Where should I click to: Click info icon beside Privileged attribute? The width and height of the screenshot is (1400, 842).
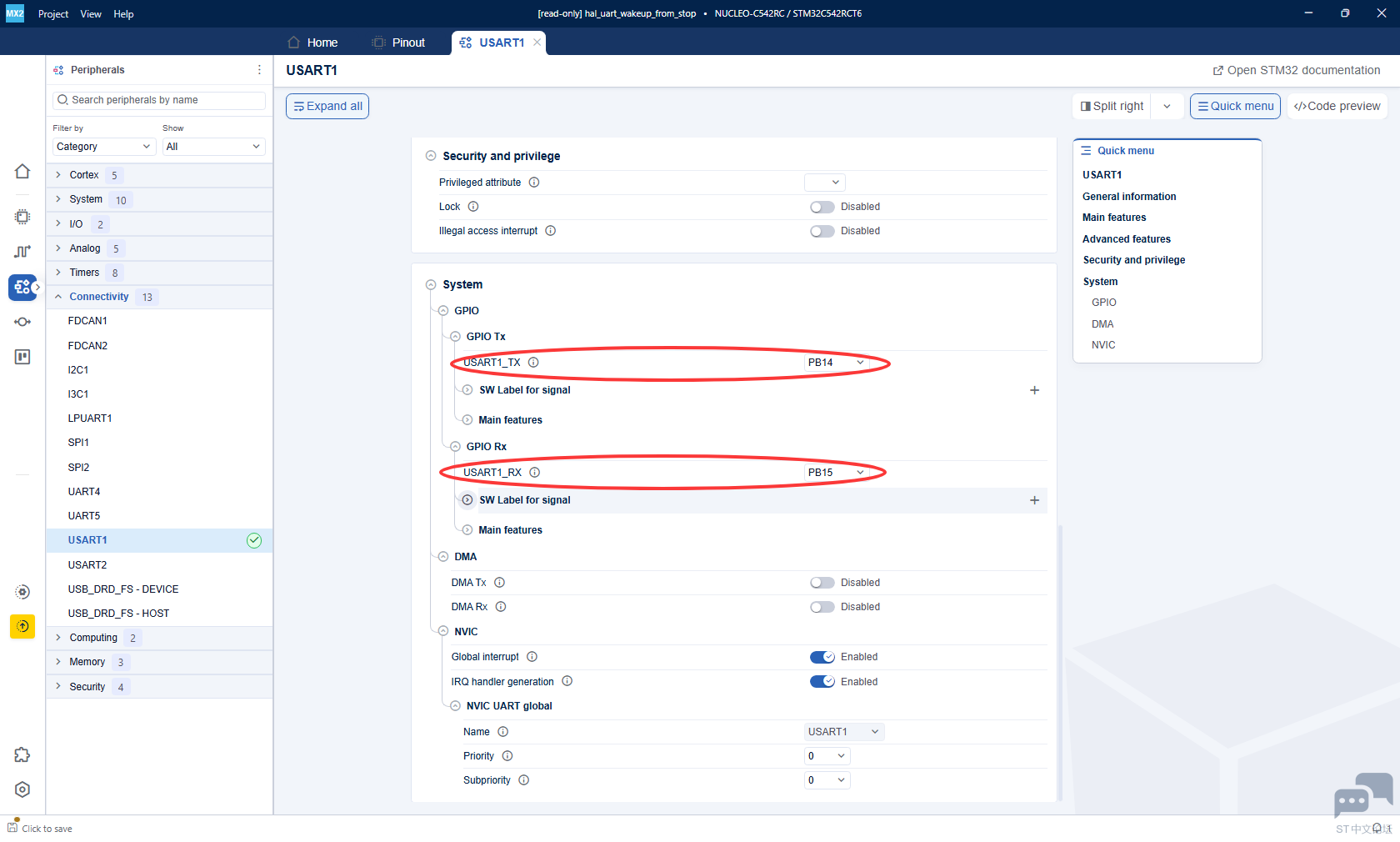[534, 183]
